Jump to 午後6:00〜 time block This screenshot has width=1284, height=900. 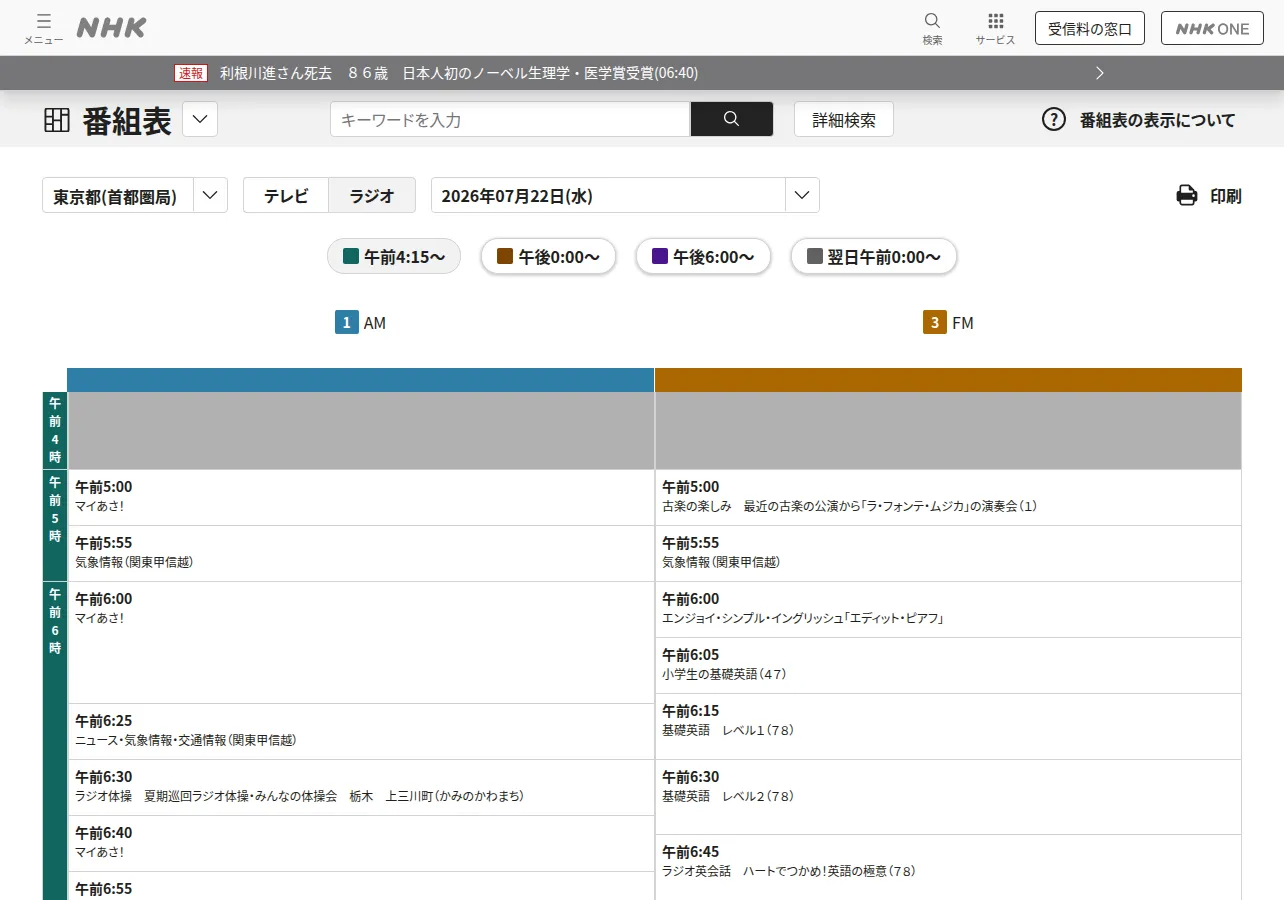click(703, 256)
